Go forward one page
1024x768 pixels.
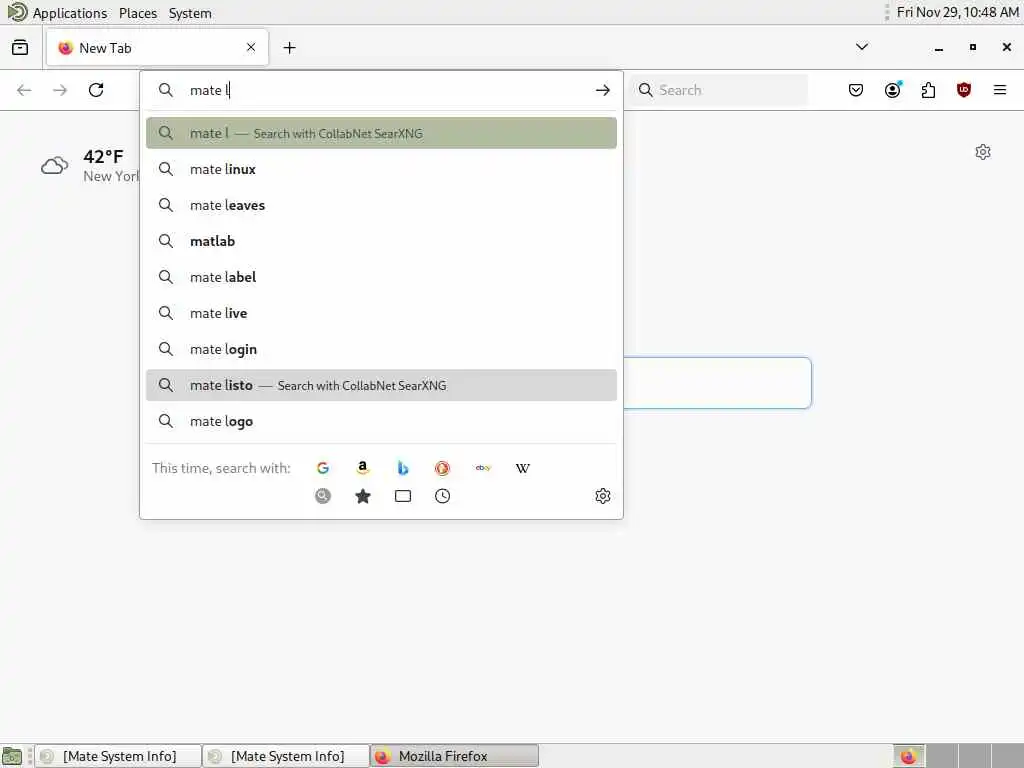click(x=60, y=90)
